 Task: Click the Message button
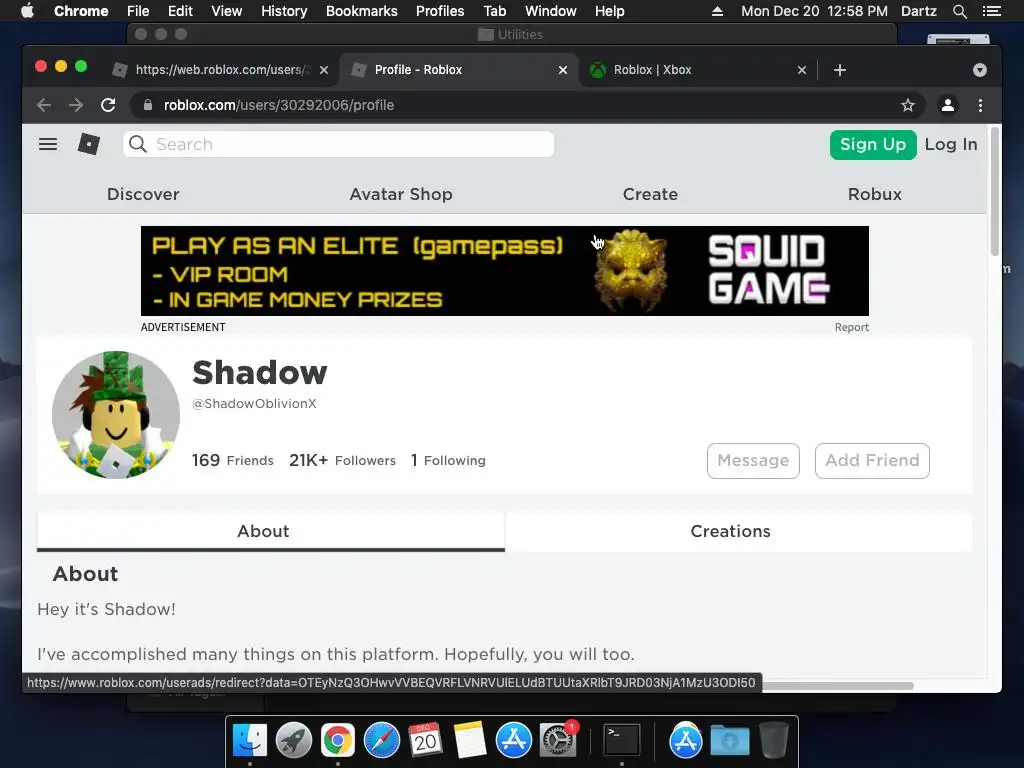pos(753,460)
